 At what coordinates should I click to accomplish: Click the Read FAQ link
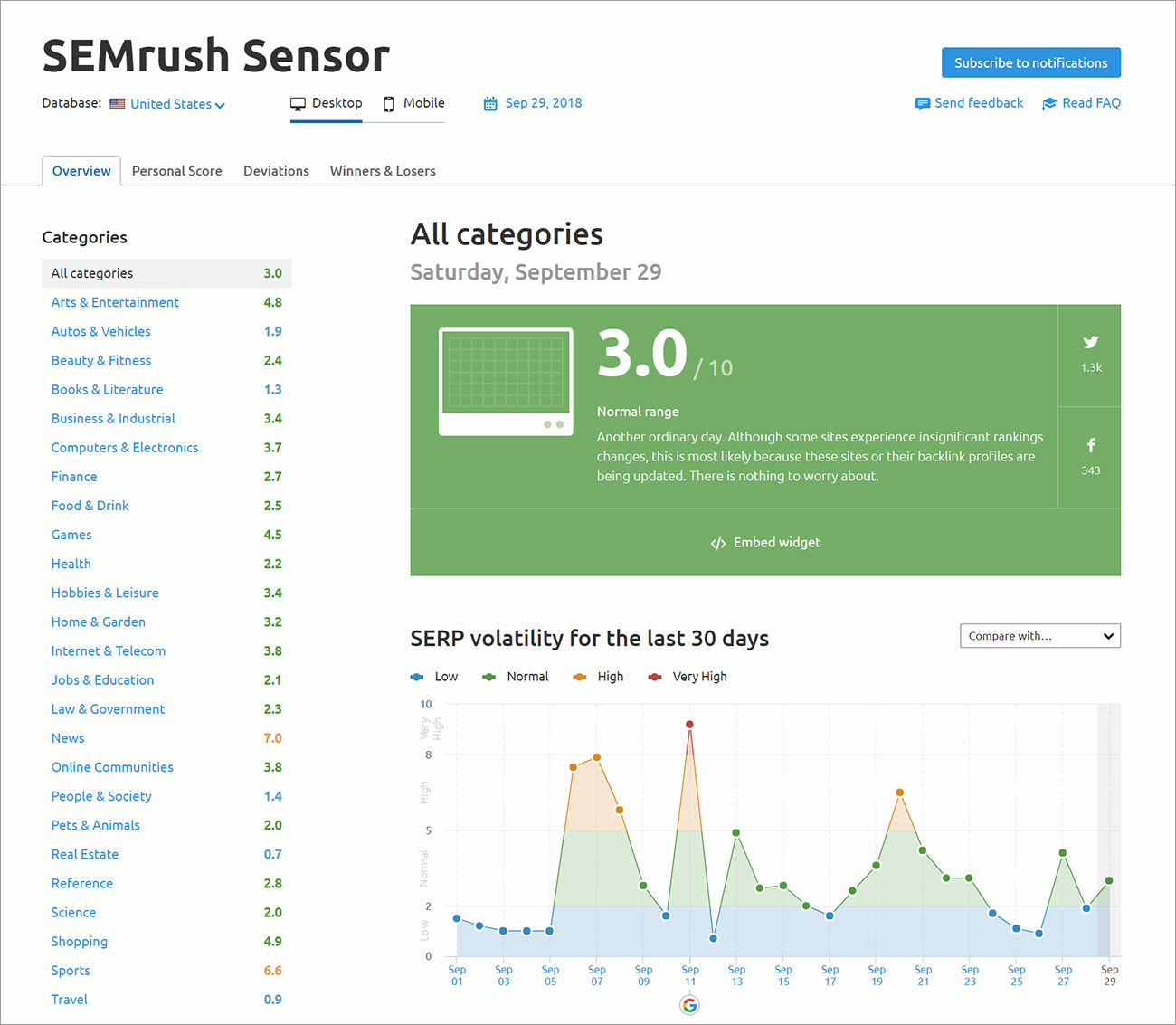tap(1091, 103)
